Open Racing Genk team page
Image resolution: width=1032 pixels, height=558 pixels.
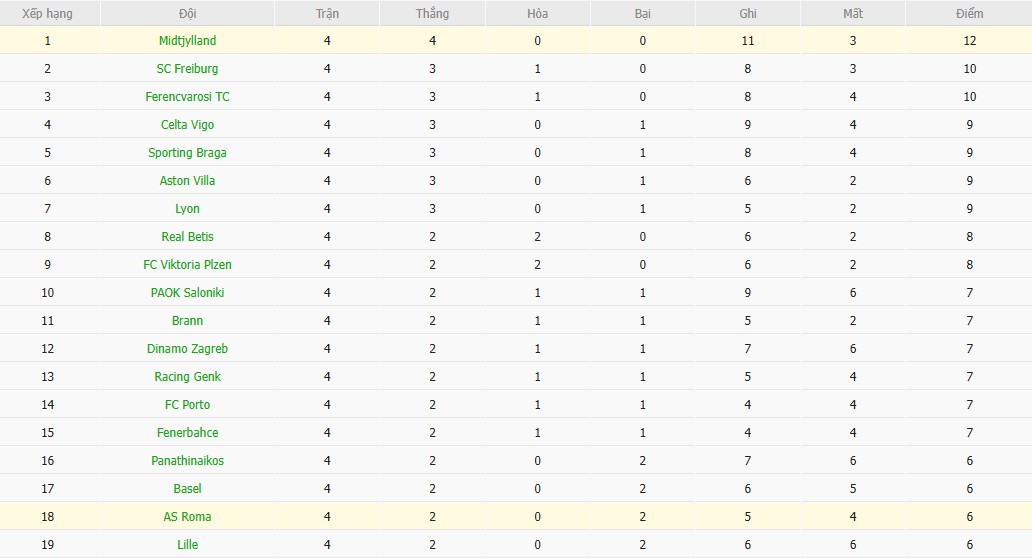click(x=187, y=377)
